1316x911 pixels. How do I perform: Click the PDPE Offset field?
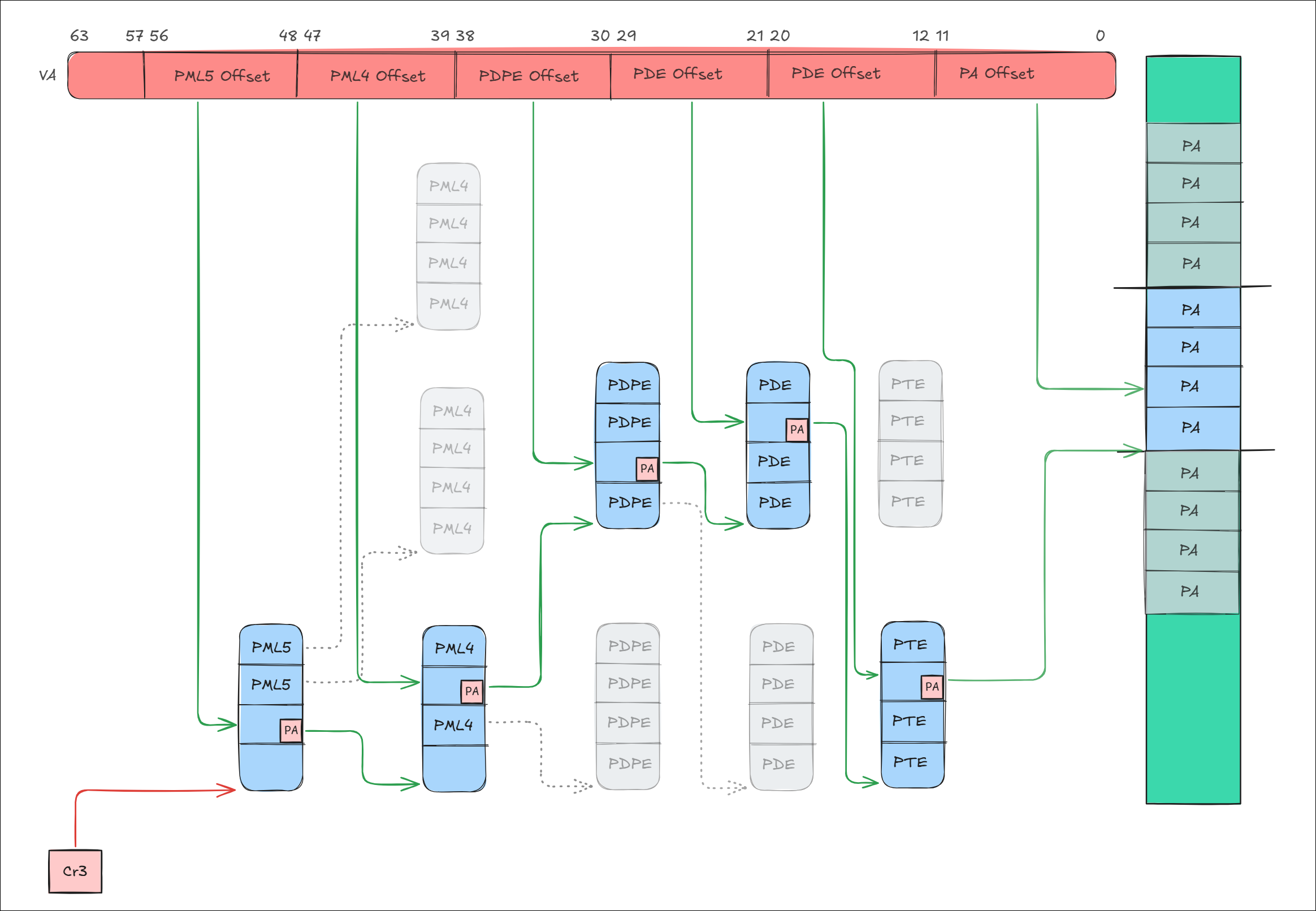point(528,75)
